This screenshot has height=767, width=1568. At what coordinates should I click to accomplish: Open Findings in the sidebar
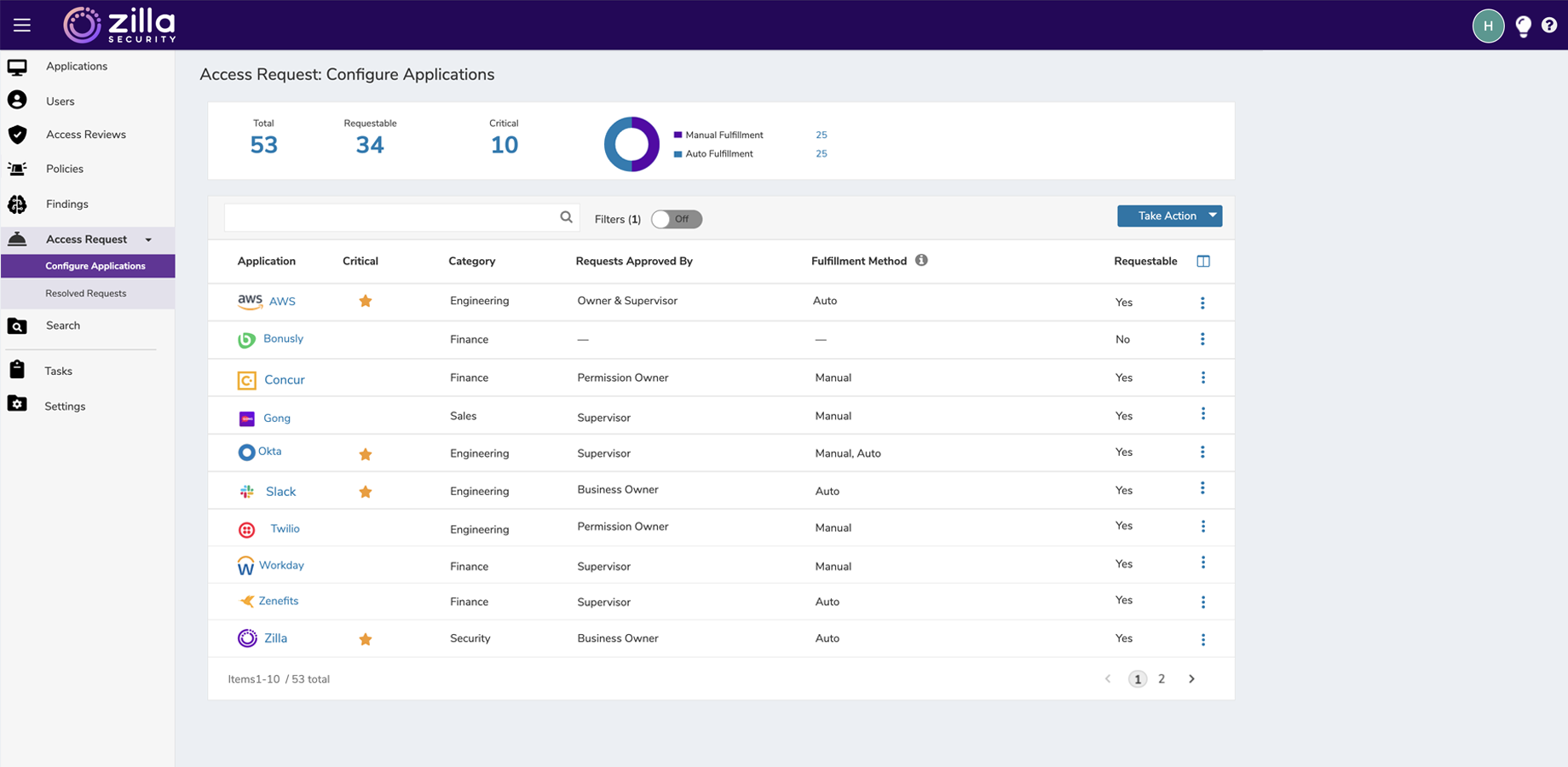tap(67, 205)
